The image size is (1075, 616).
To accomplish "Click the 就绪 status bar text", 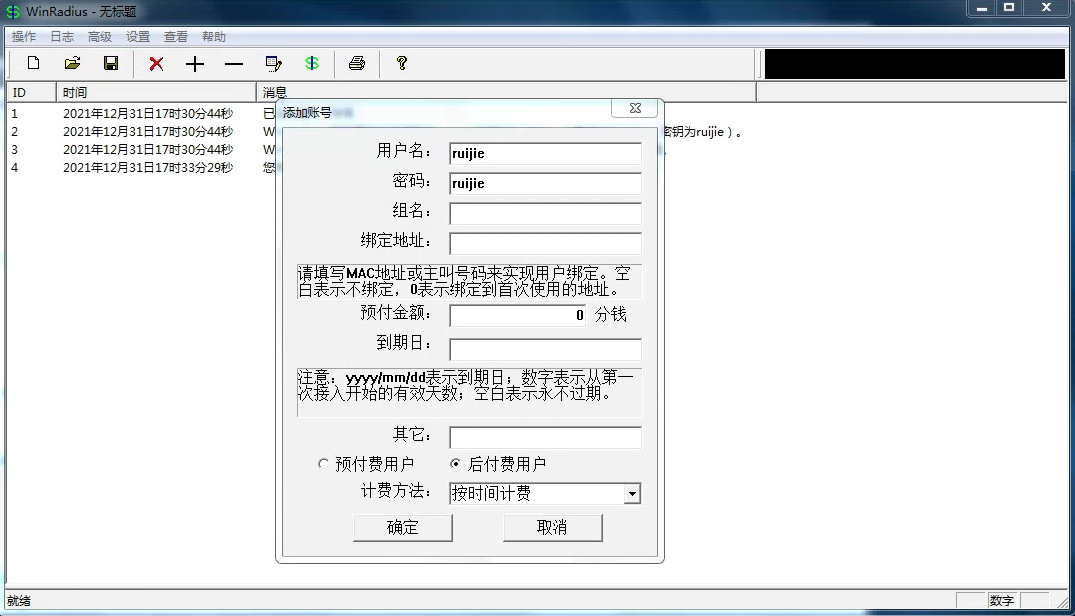I will (19, 601).
